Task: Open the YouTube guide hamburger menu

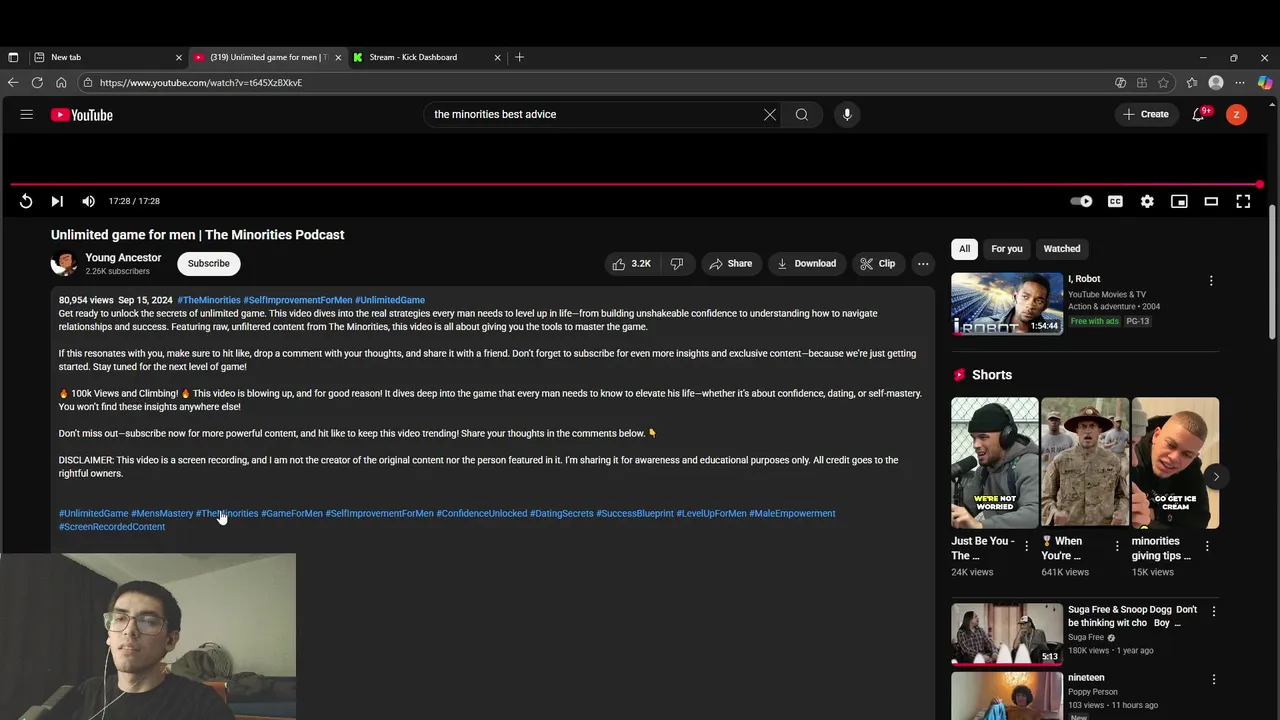Action: click(x=27, y=115)
